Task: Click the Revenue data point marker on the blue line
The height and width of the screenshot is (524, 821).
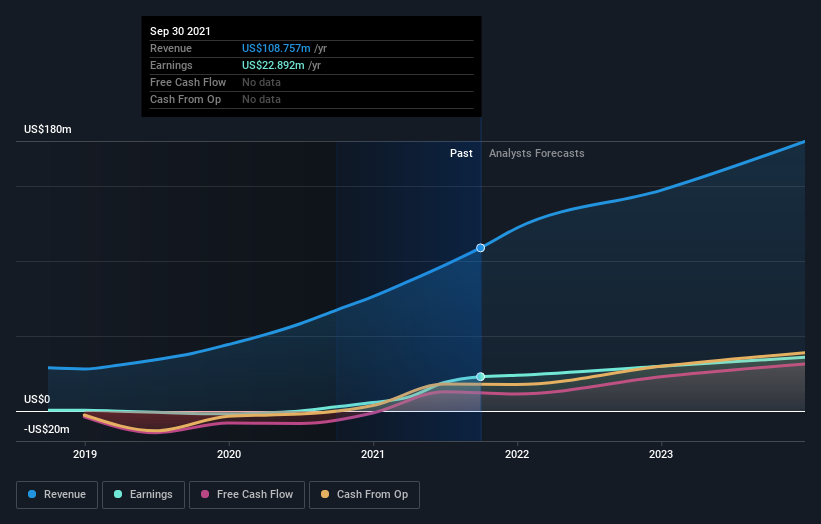Action: click(480, 248)
